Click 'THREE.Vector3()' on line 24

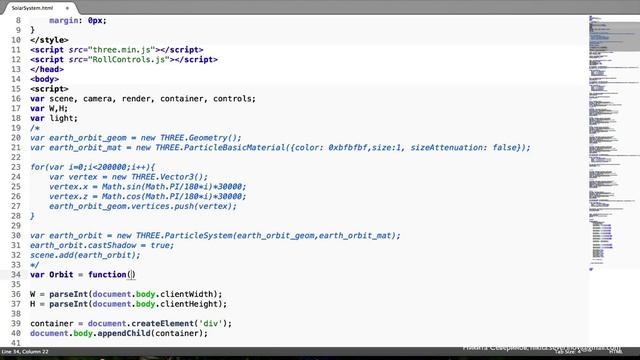click(167, 177)
